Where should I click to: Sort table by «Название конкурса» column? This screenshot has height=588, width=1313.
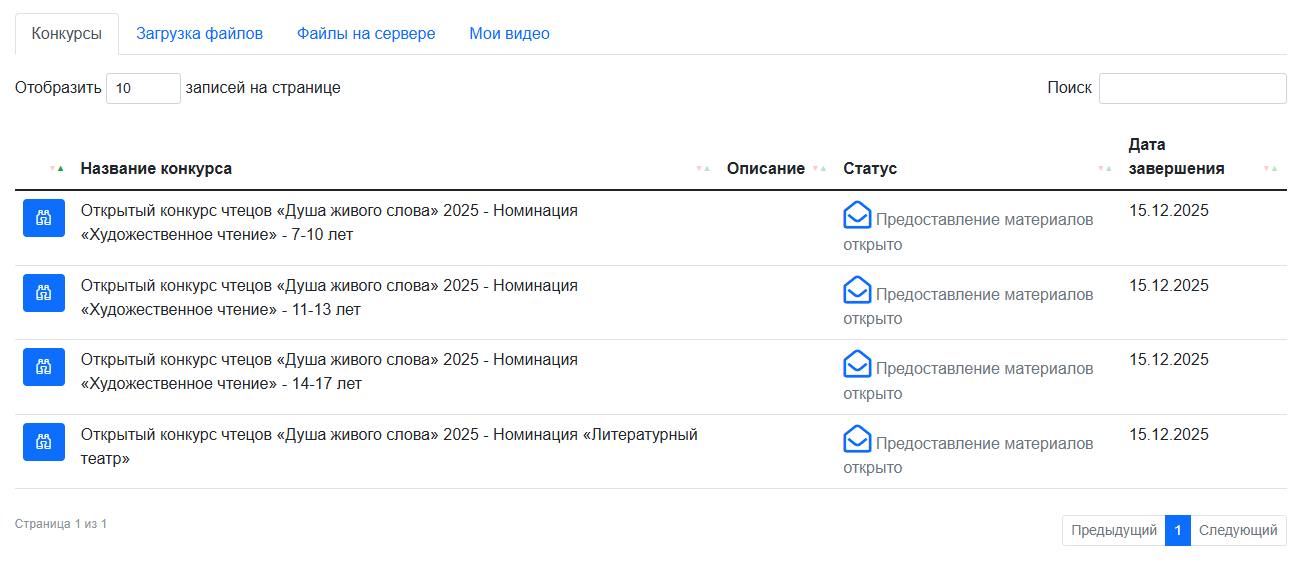pos(156,168)
